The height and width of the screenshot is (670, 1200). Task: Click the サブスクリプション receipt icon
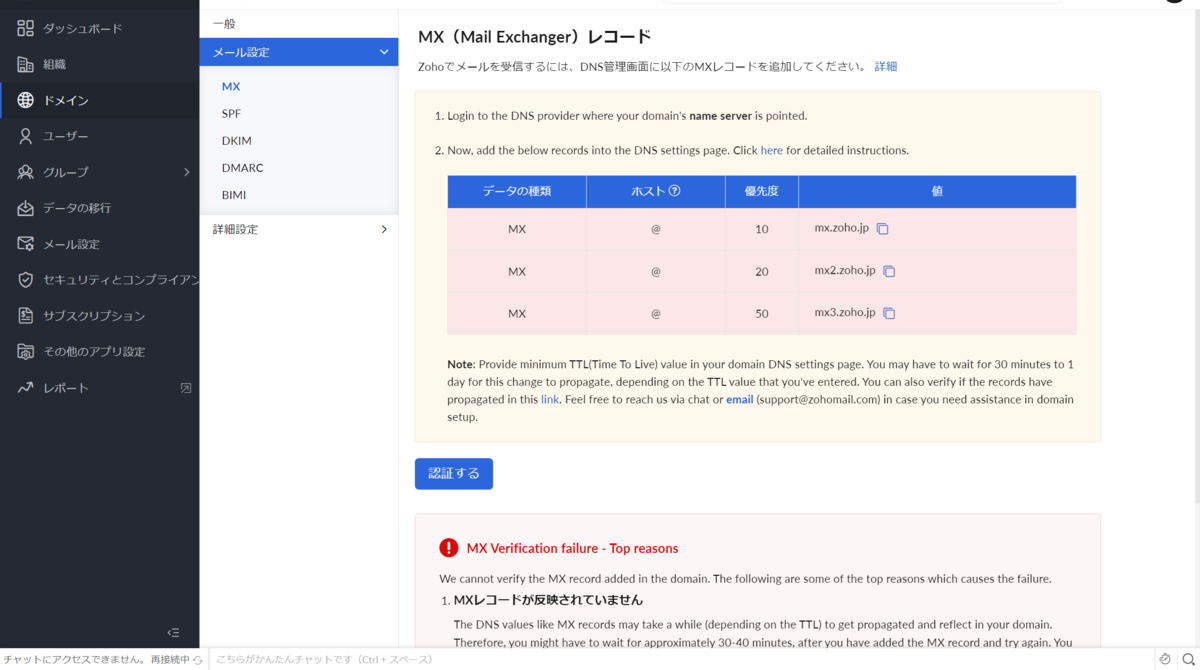pyautogui.click(x=26, y=316)
